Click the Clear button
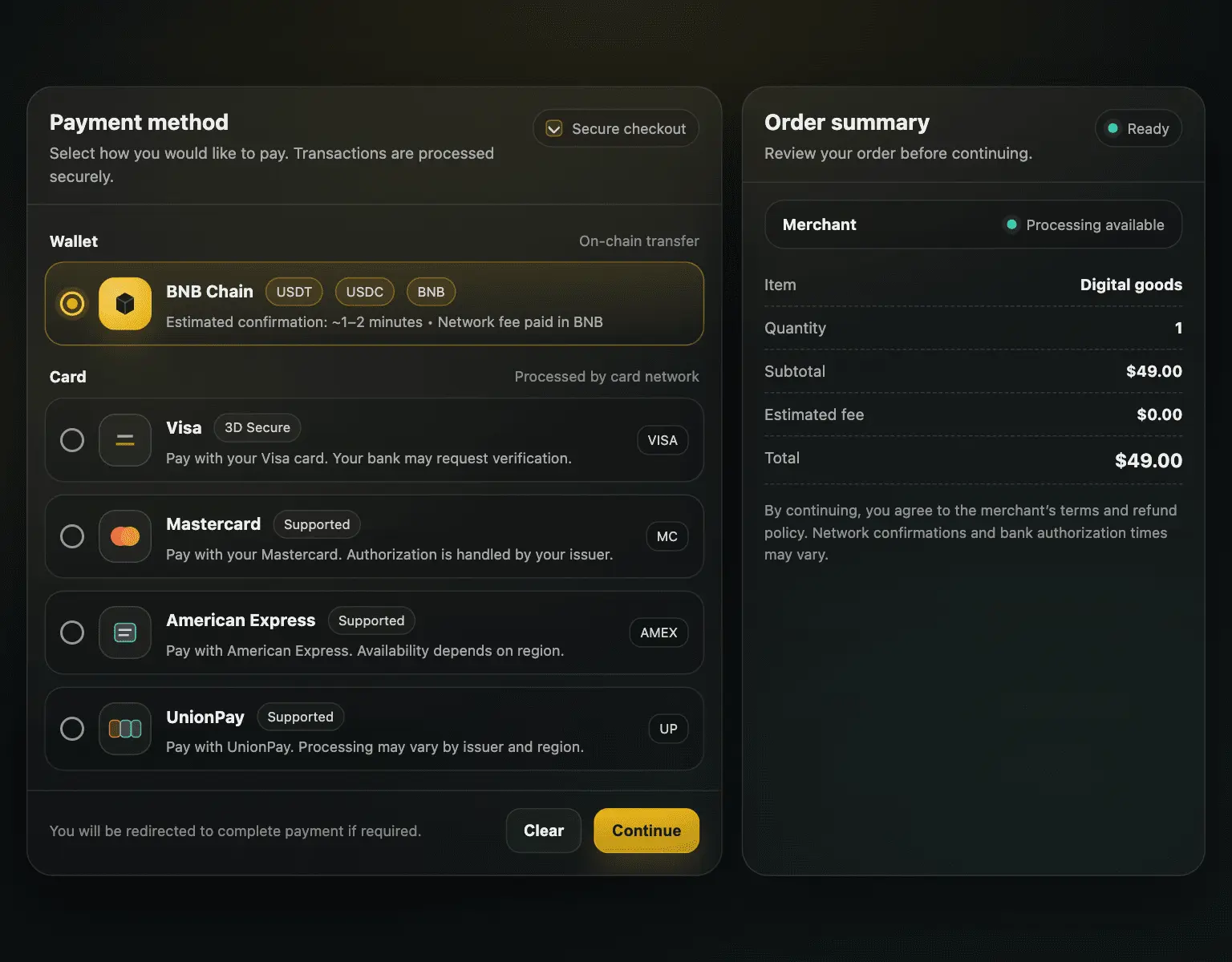 tap(544, 831)
